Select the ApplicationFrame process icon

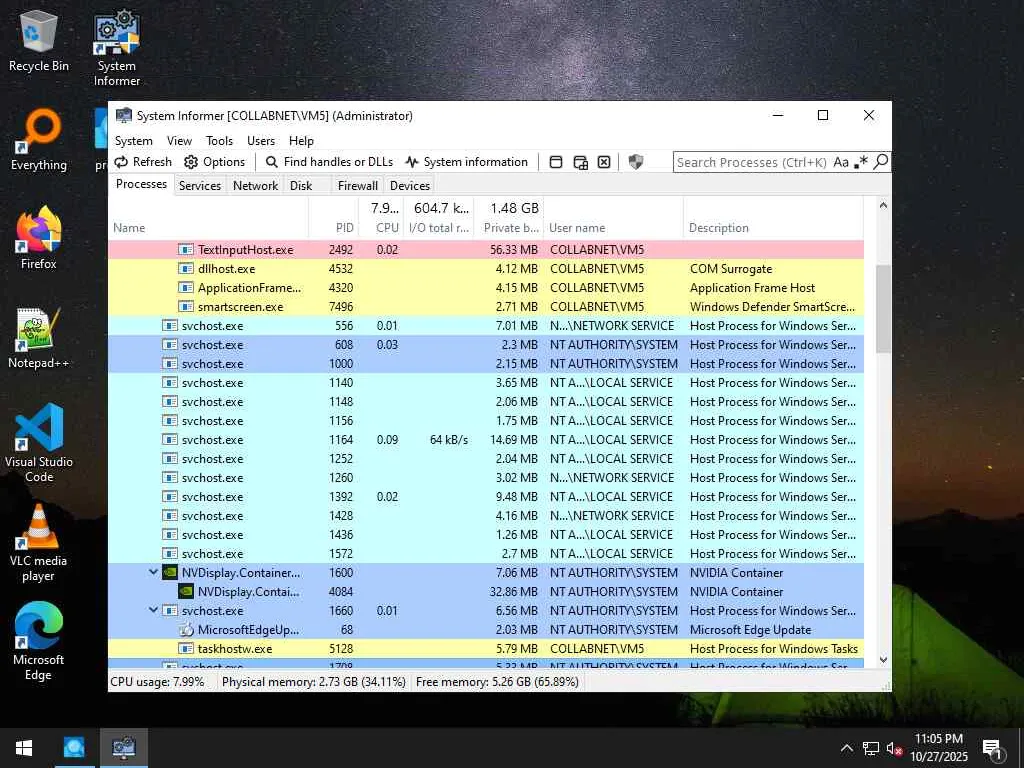186,287
